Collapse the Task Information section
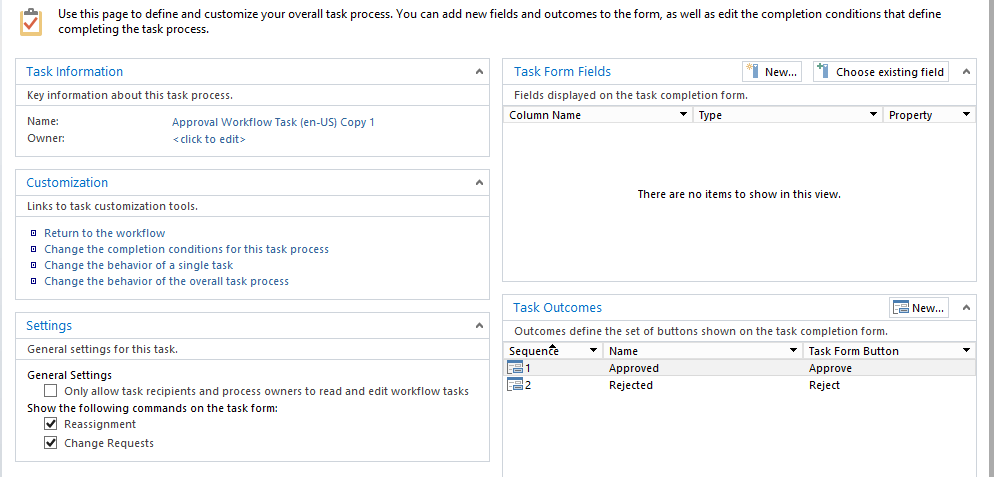 (479, 72)
